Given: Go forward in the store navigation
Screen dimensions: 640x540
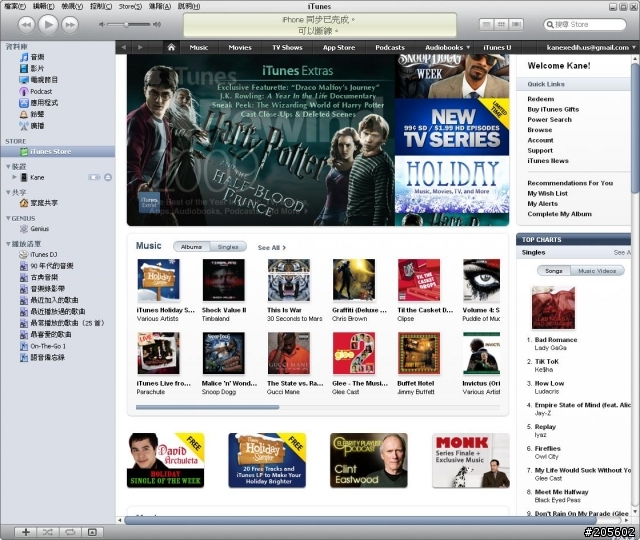Looking at the screenshot, I should coord(140,47).
